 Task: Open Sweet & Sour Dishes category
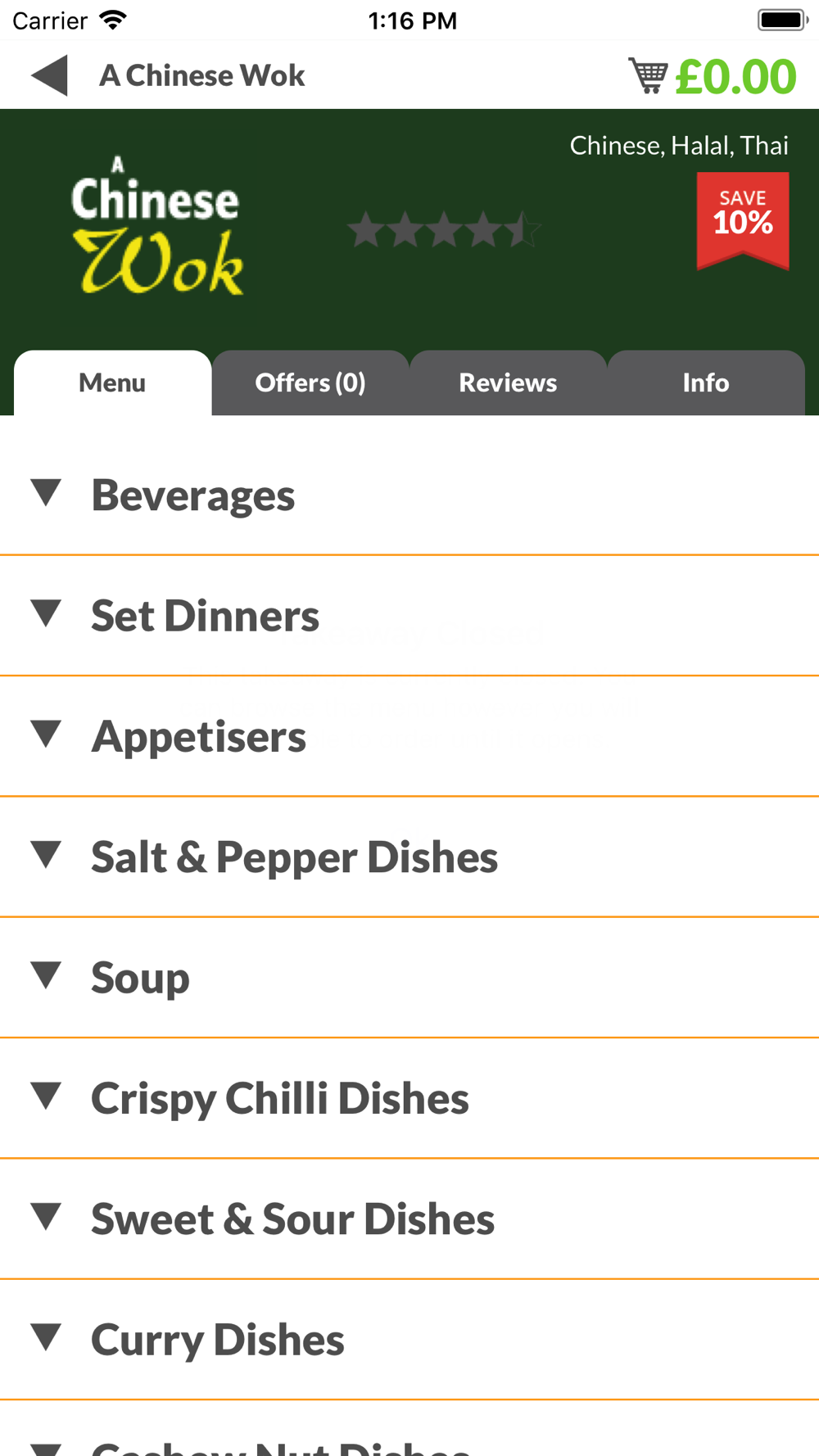click(x=409, y=1219)
